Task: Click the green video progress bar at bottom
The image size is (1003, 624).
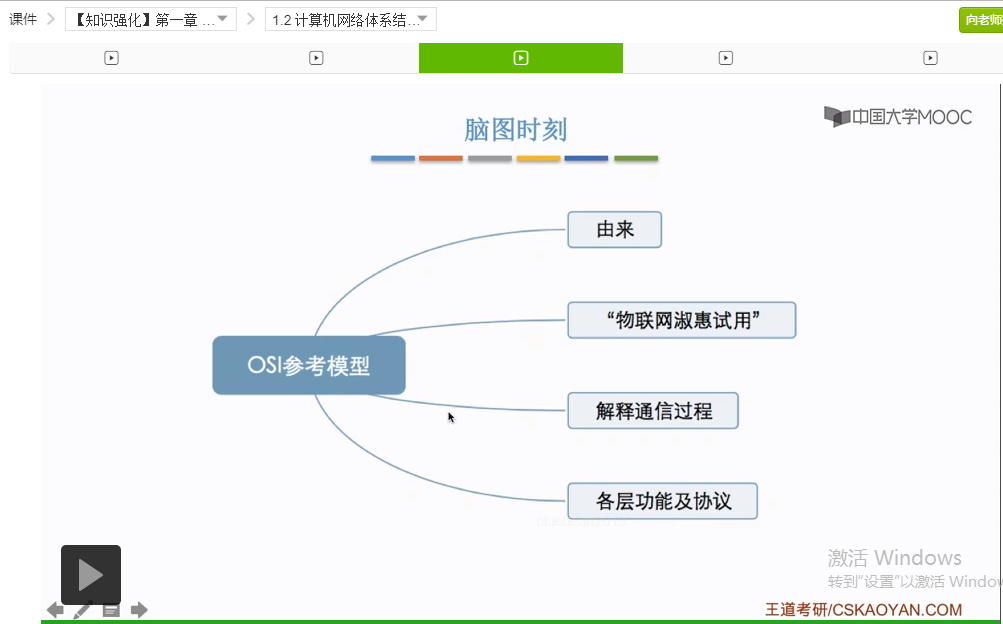Action: point(522,621)
